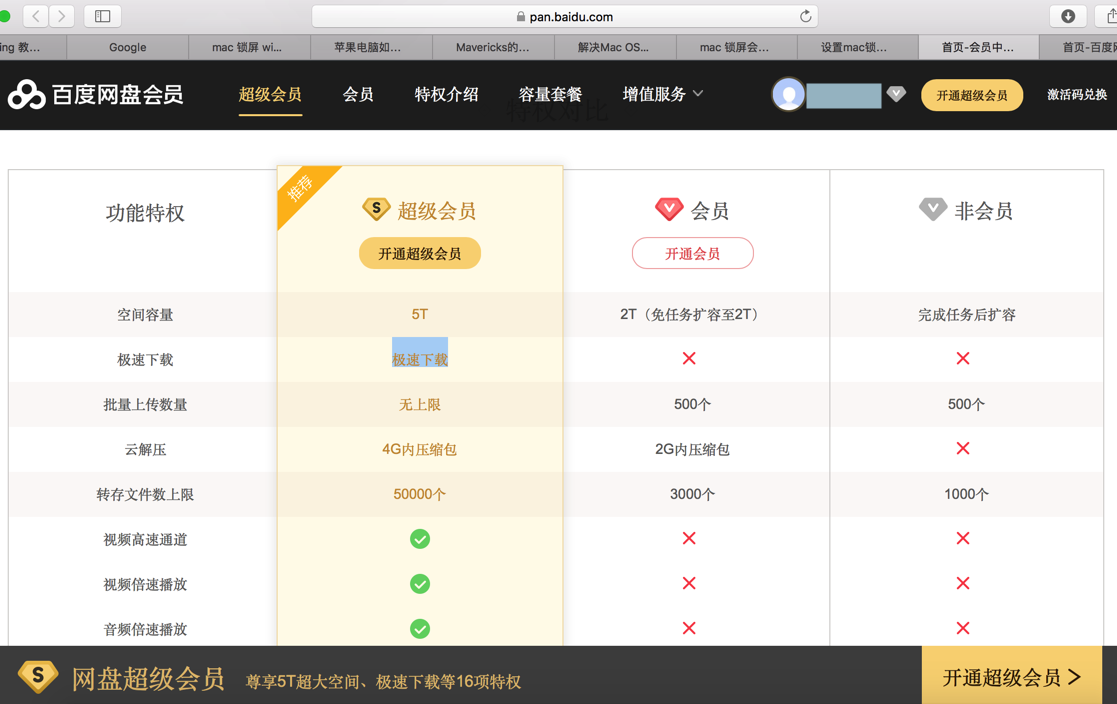The height and width of the screenshot is (704, 1117).
Task: Click the 功能特权 header
Action: 145,212
